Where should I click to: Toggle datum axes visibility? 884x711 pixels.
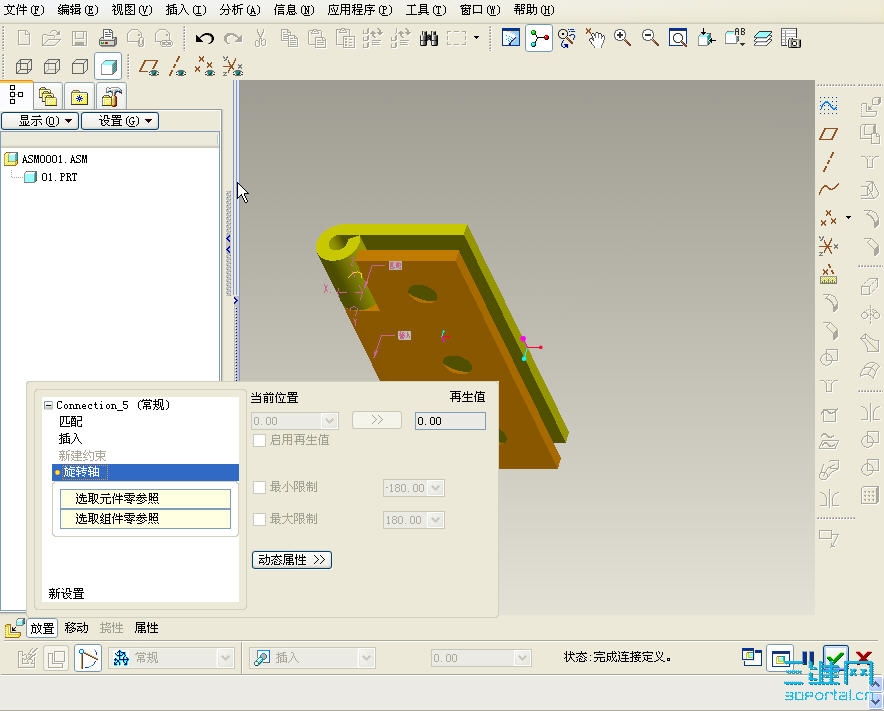tap(177, 67)
